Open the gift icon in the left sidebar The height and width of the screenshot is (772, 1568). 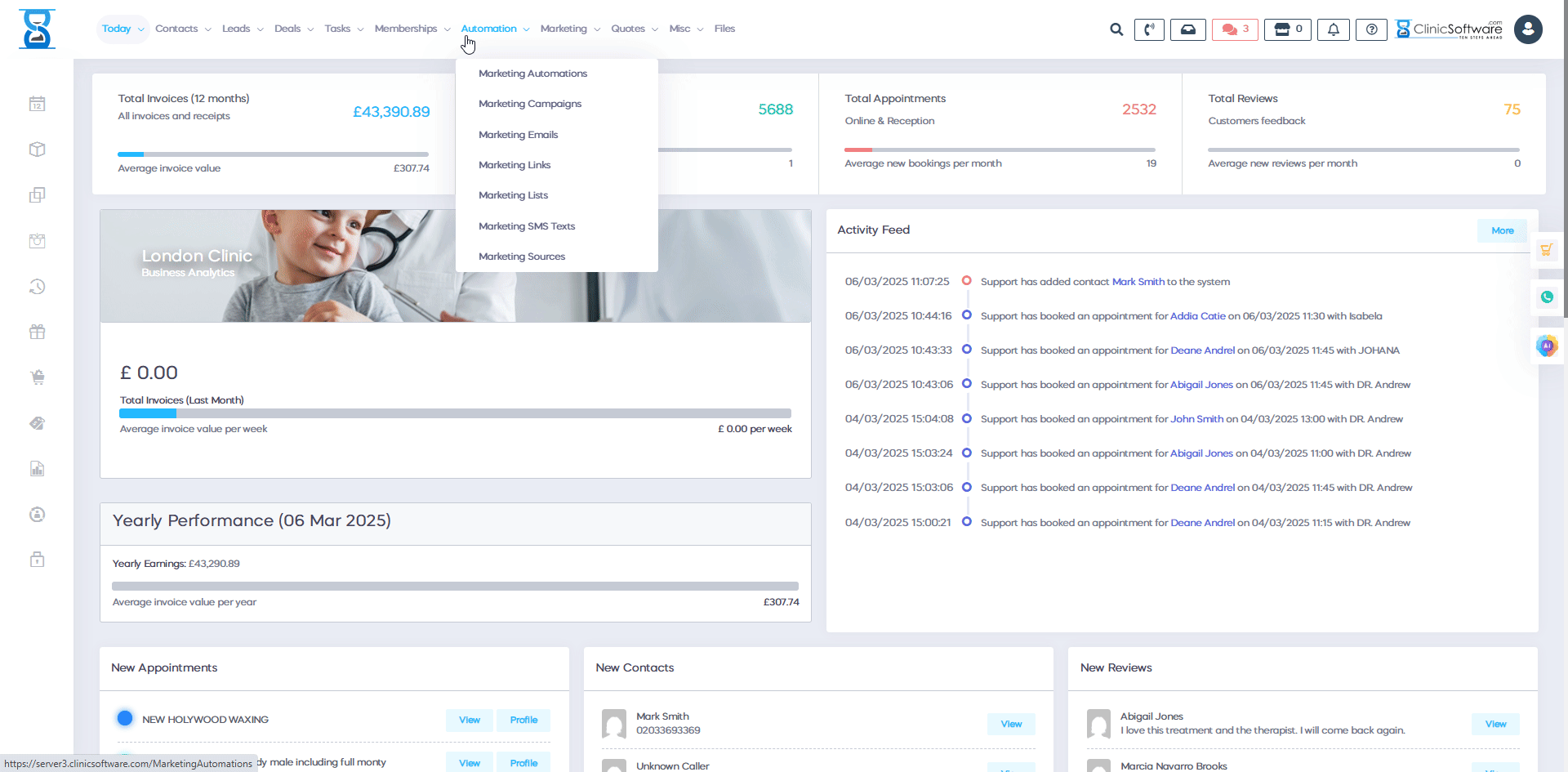tap(37, 332)
